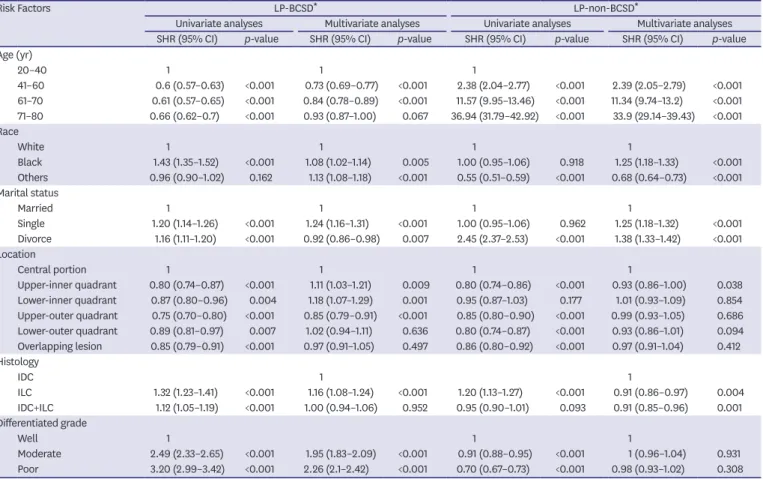The image size is (763, 479).
Task: Click the White row label
Action: (31, 147)
